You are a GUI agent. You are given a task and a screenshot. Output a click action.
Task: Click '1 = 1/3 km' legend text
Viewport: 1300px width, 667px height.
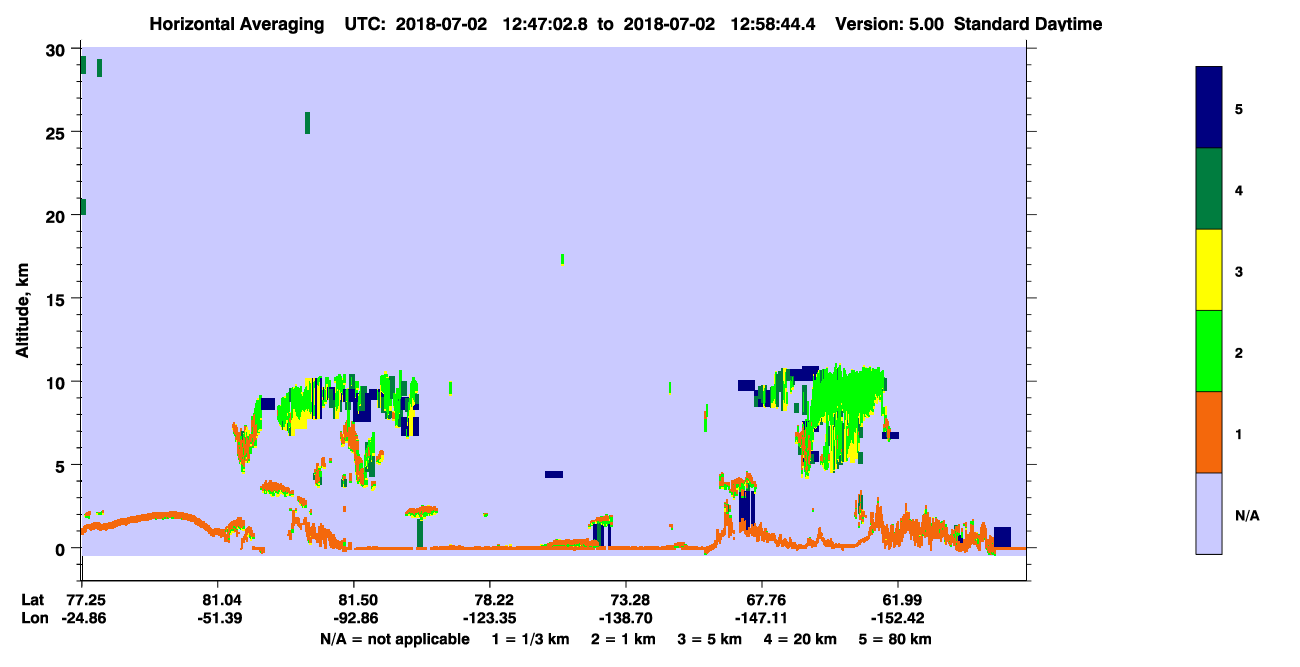531,639
